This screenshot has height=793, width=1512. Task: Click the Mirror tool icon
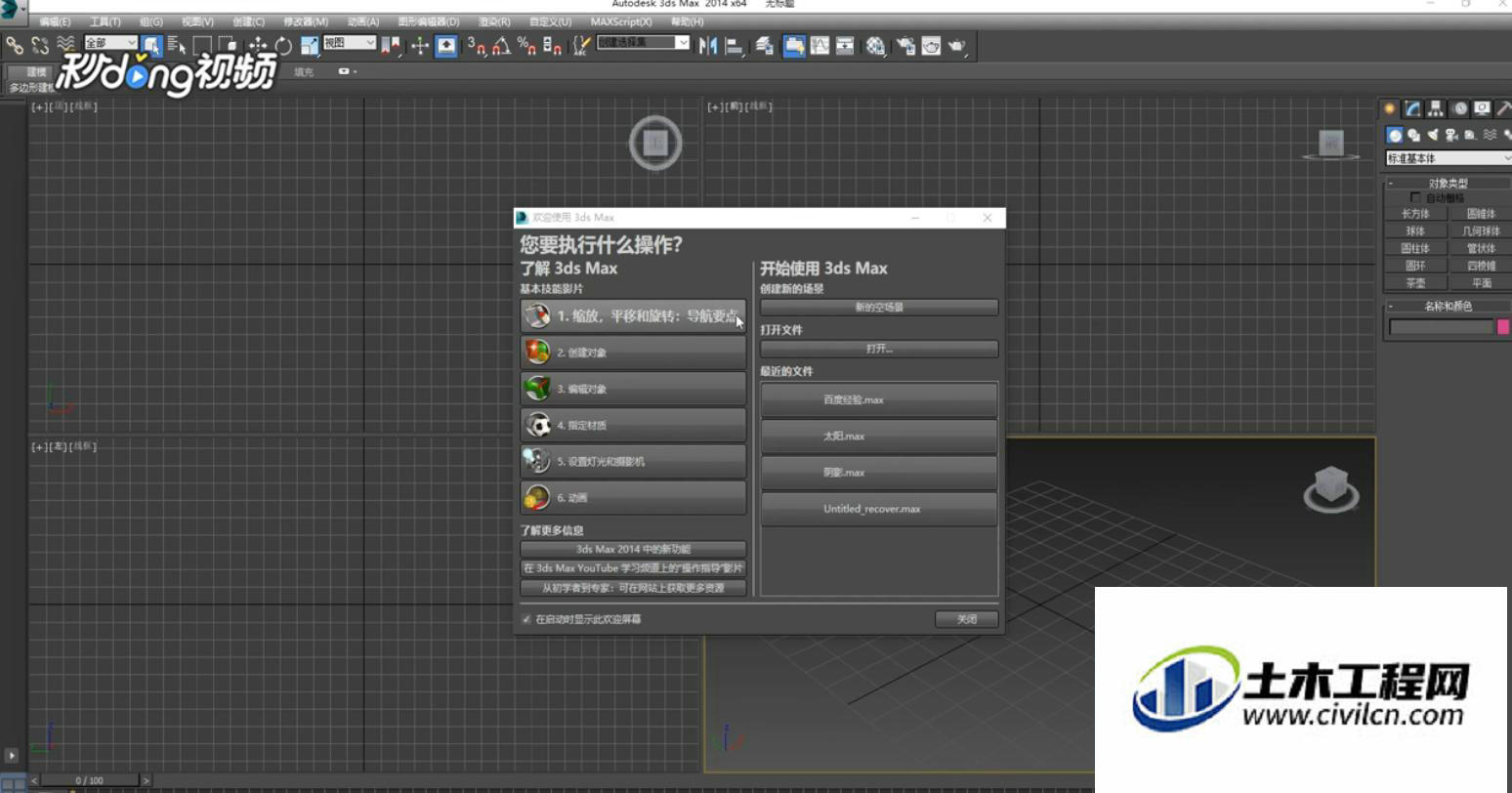click(708, 45)
